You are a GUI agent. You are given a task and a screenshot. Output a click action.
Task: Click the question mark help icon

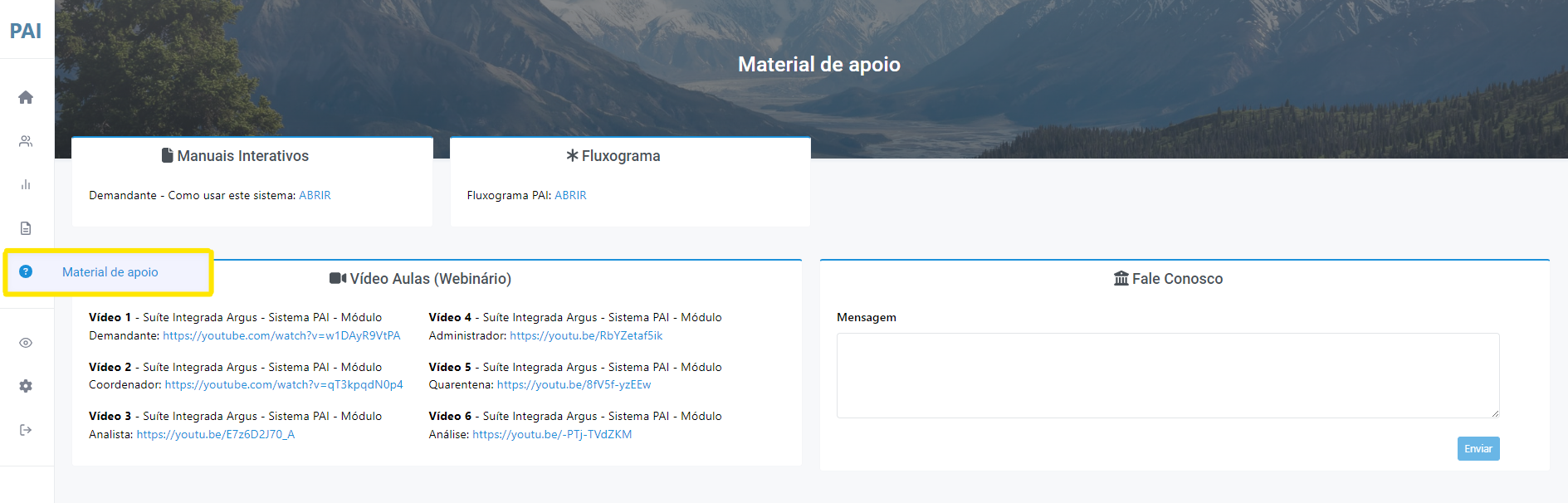[x=26, y=271]
